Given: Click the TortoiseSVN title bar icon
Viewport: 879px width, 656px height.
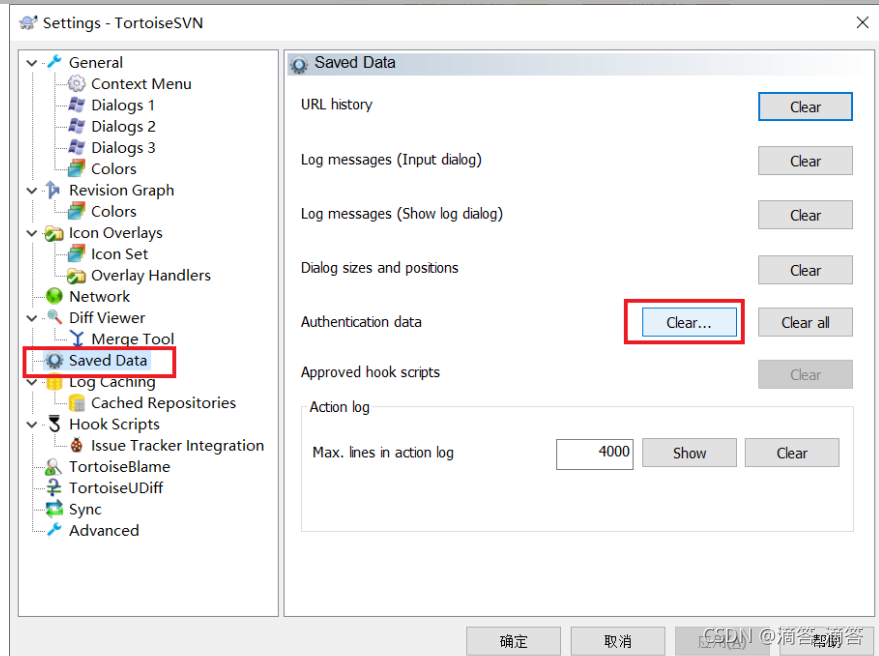Looking at the screenshot, I should click(x=28, y=22).
